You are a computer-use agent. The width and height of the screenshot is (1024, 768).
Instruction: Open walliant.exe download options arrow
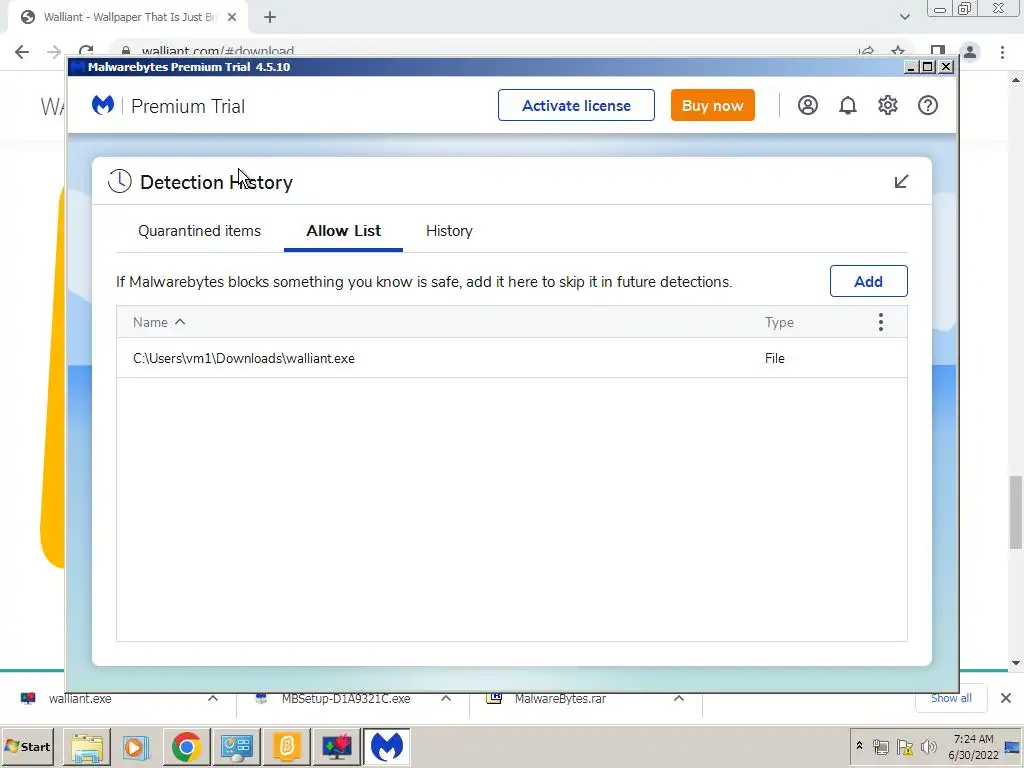click(213, 698)
